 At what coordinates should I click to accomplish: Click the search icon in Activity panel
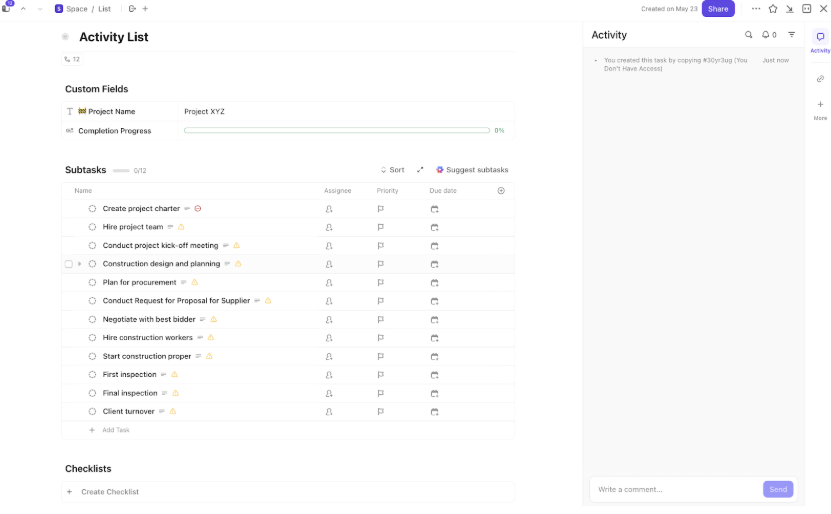click(748, 35)
